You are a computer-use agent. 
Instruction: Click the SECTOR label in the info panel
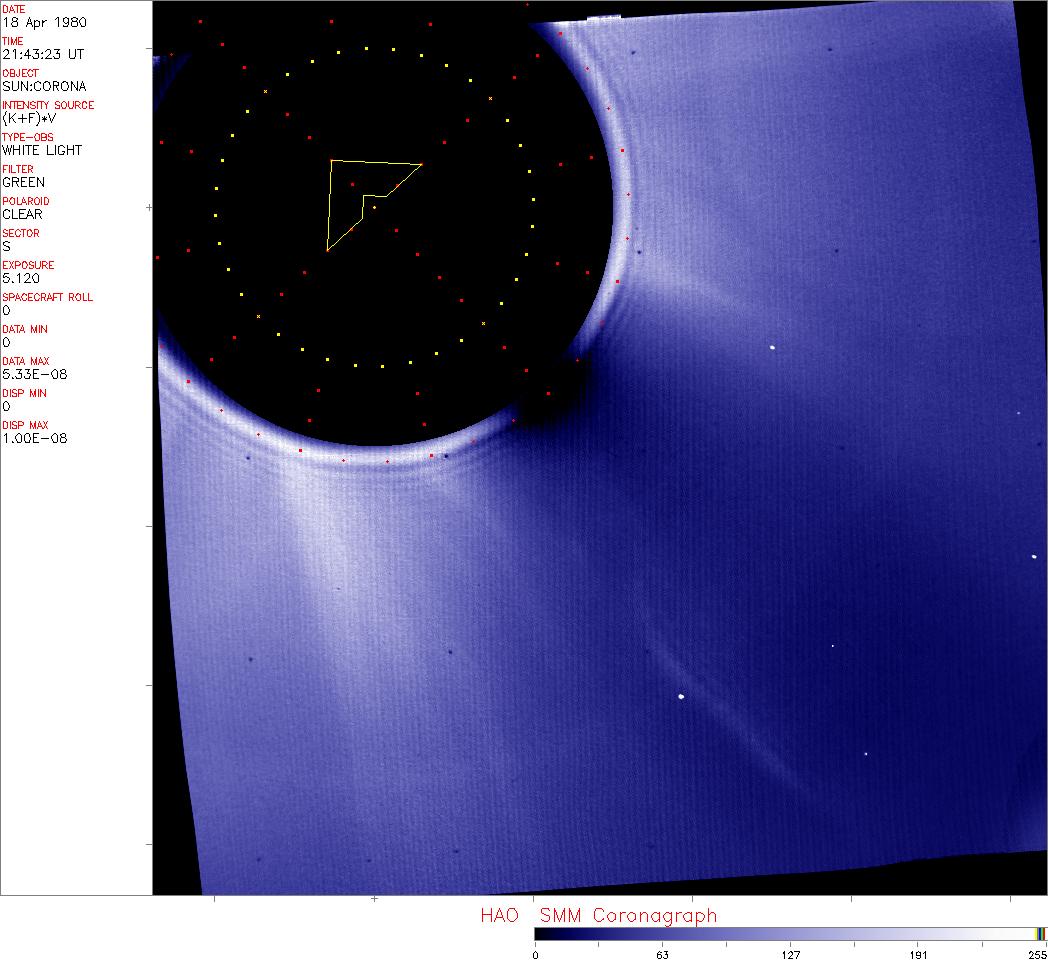click(21, 233)
